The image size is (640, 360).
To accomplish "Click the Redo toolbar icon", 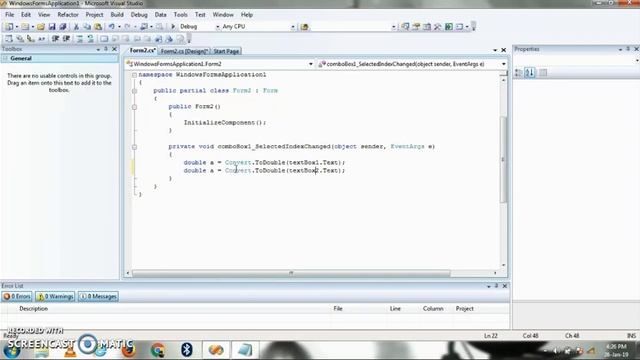I will click(127, 27).
